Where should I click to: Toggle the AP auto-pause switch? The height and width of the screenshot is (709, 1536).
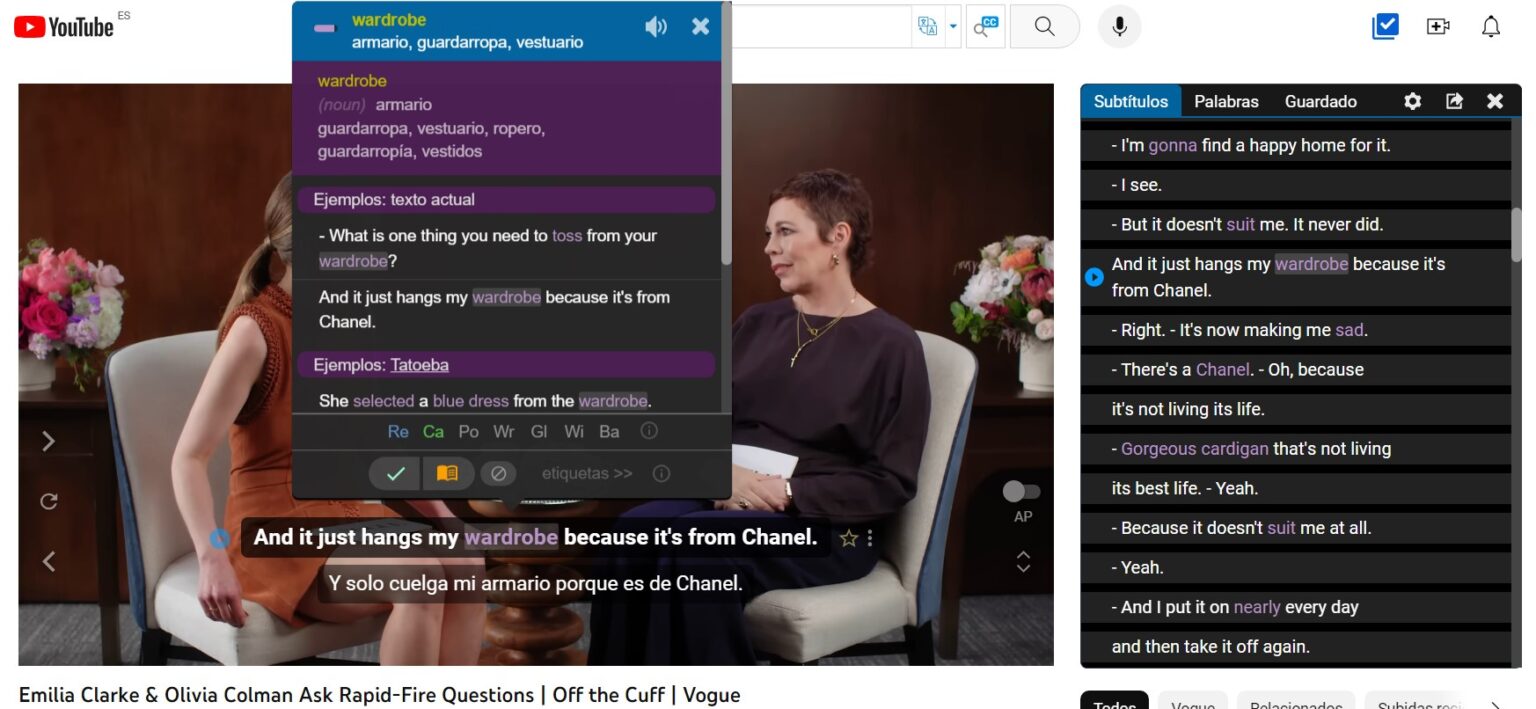tap(1022, 491)
